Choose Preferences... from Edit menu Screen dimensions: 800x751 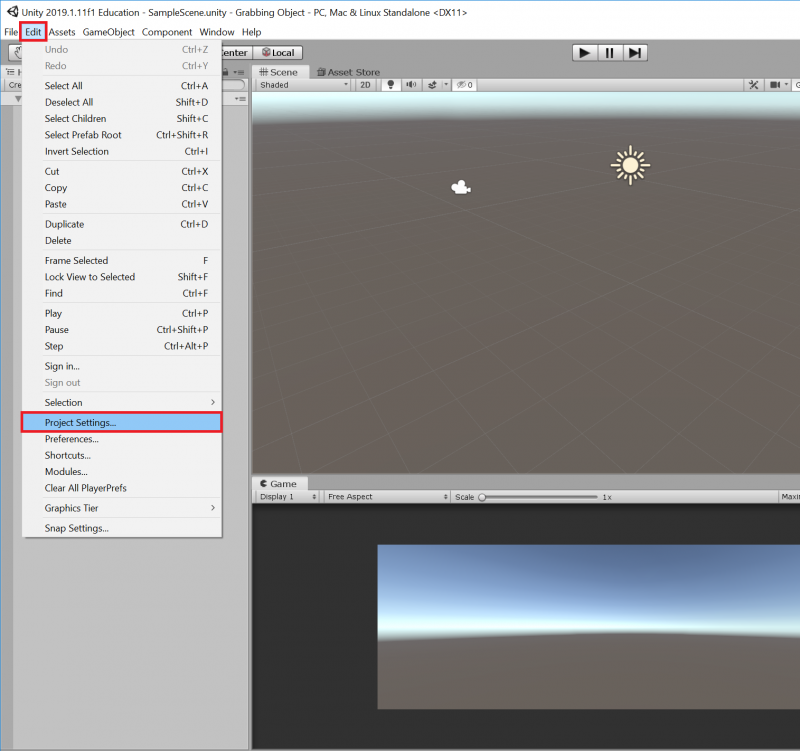click(x=121, y=439)
